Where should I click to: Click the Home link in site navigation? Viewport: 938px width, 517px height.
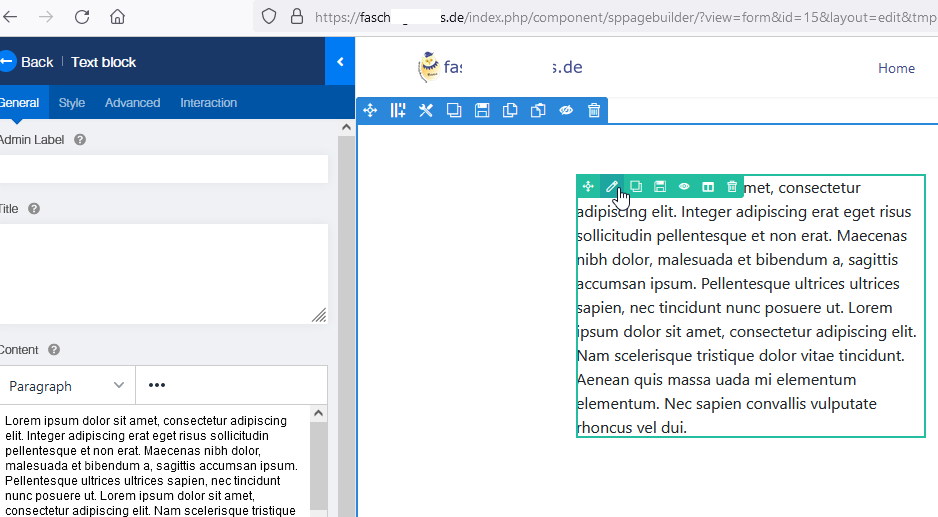(896, 68)
